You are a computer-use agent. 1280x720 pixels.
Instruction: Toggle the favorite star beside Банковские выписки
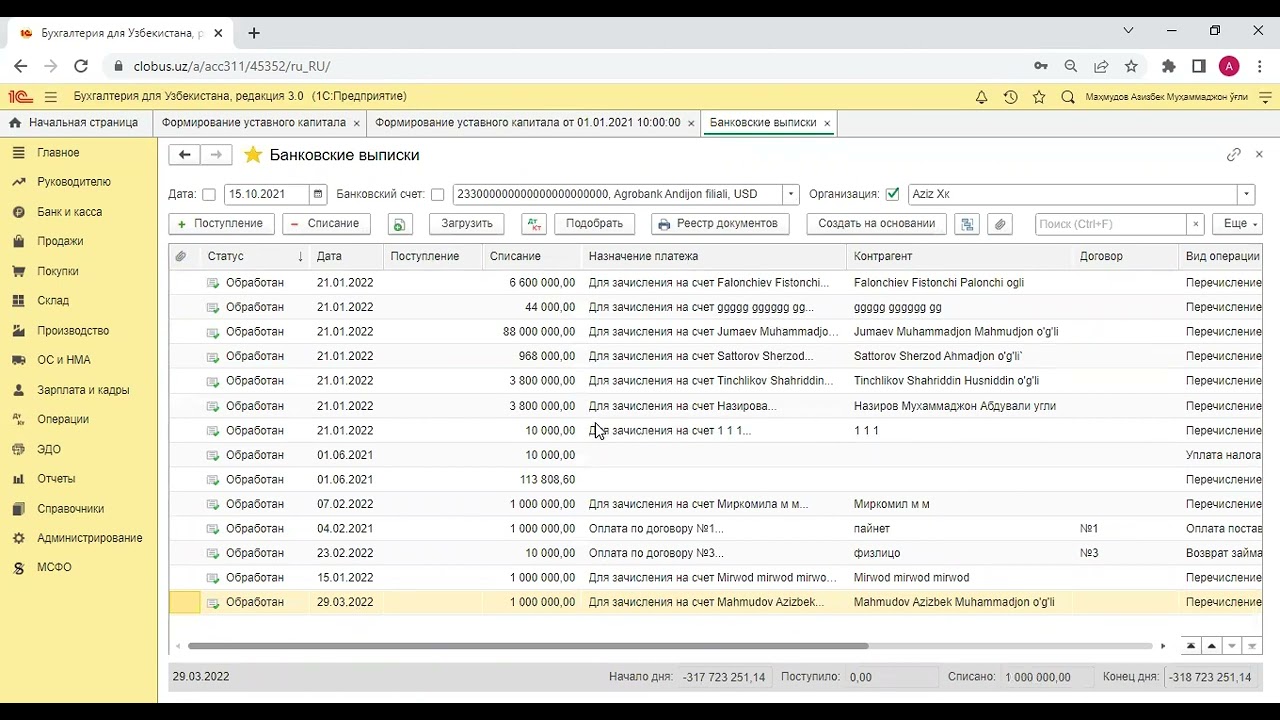click(253, 155)
